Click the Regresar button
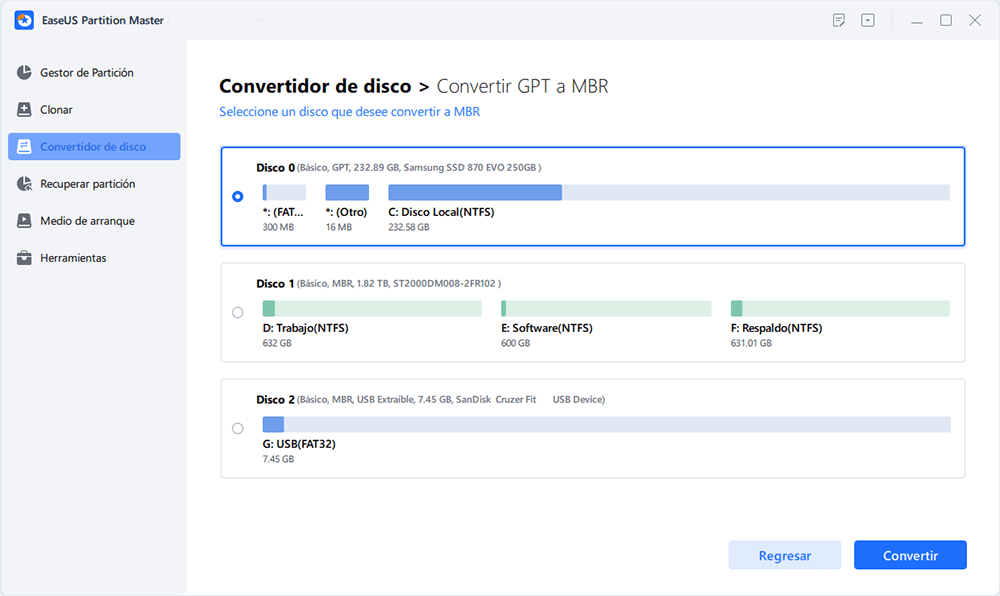1000x596 pixels. point(784,555)
